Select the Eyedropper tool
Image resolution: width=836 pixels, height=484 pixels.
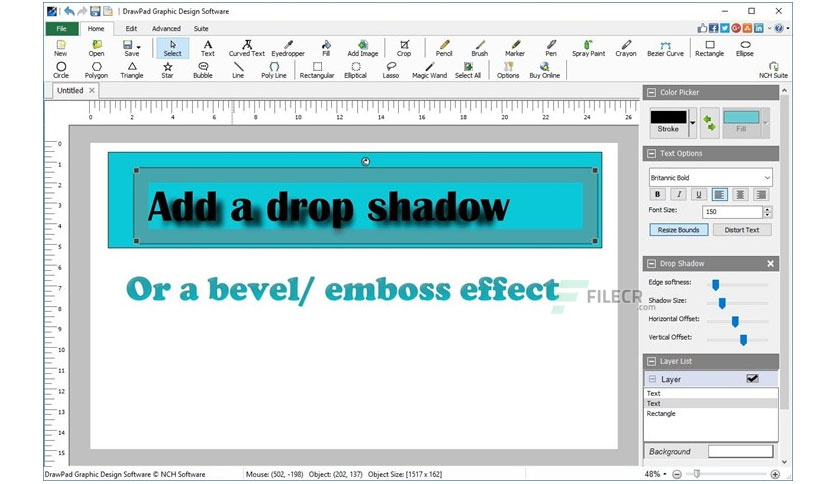288,48
